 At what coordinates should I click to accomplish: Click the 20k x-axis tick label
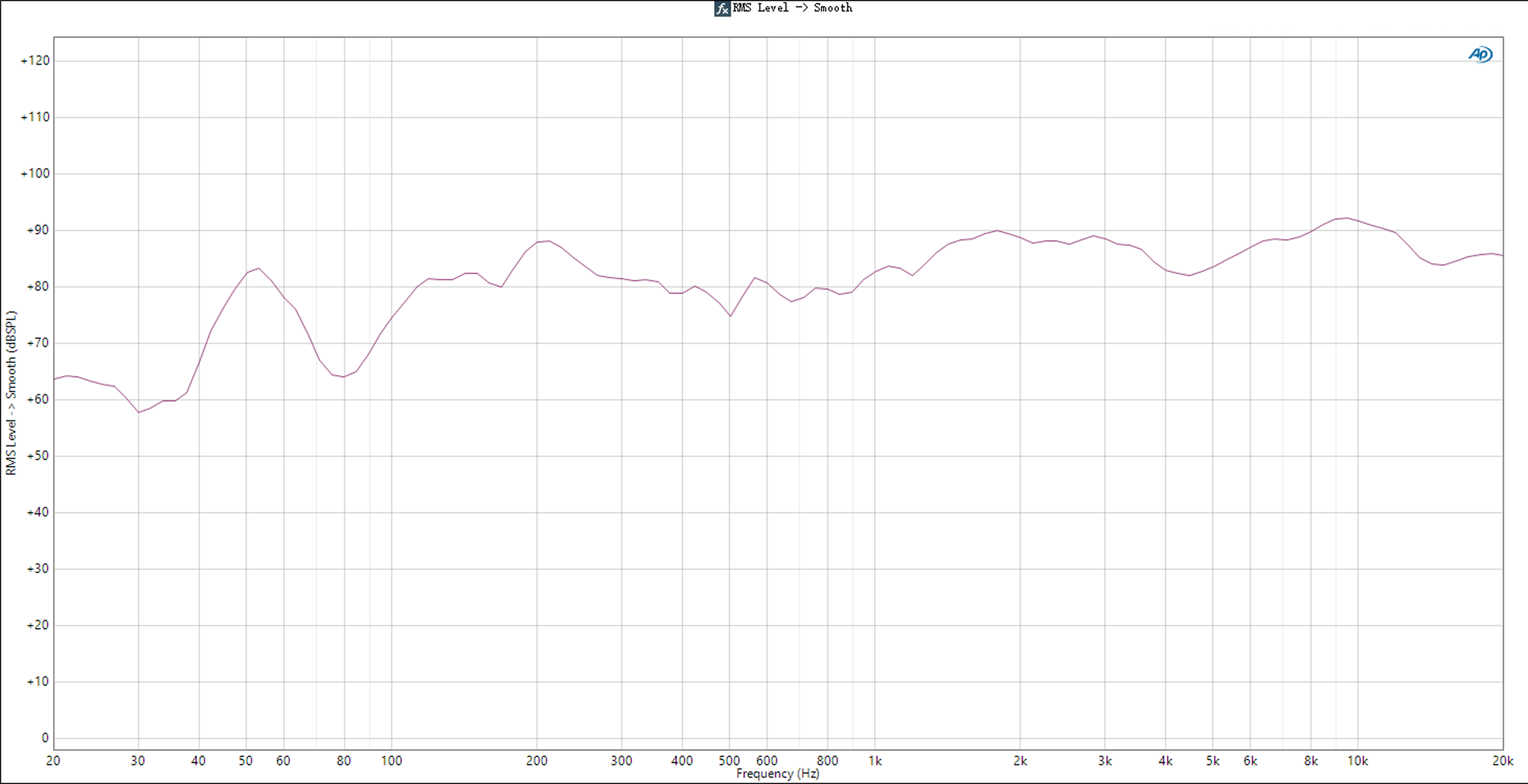click(1503, 761)
